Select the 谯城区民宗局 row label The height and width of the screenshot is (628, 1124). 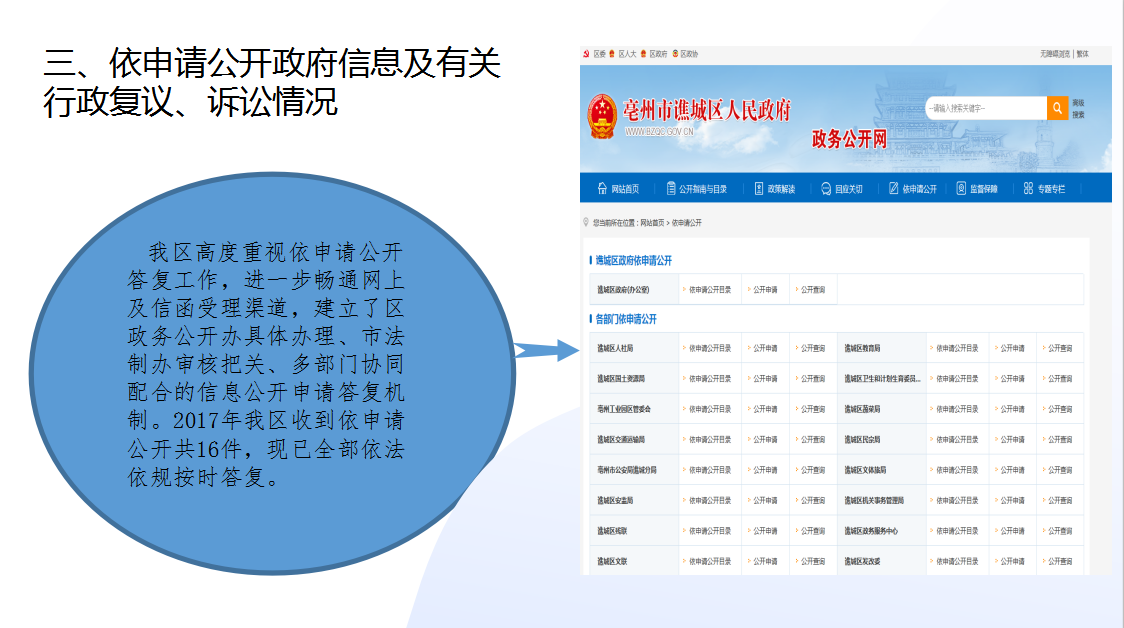(x=862, y=439)
